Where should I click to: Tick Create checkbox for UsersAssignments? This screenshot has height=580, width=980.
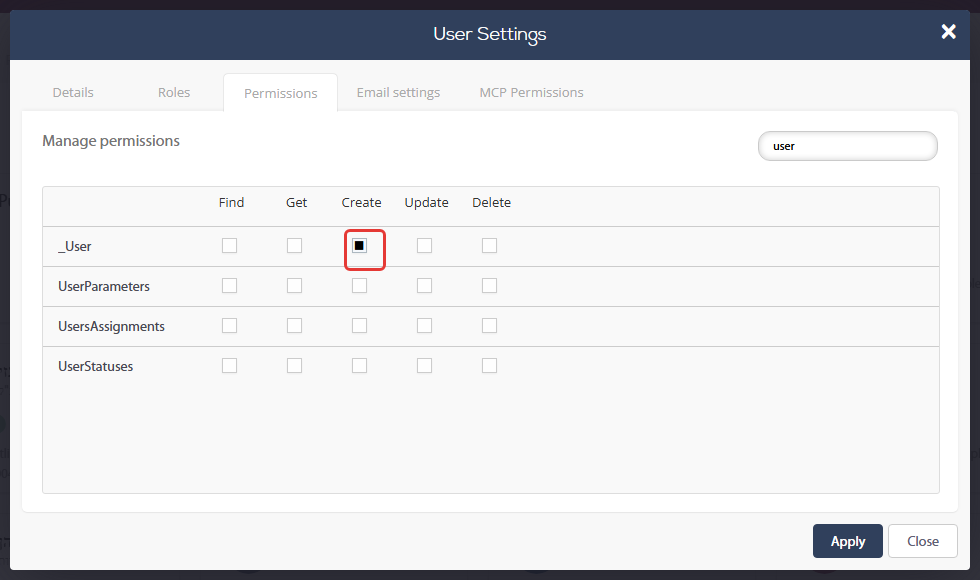(x=359, y=326)
